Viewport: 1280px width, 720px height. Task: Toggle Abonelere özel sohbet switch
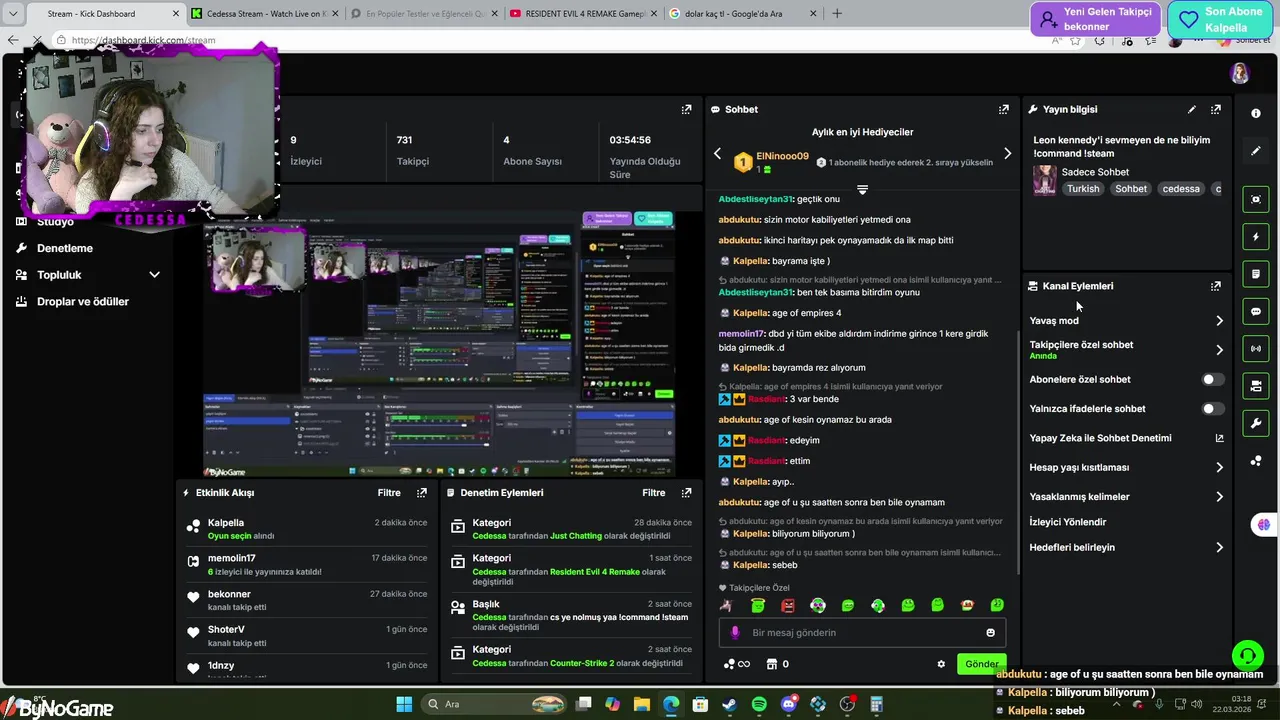point(1212,380)
